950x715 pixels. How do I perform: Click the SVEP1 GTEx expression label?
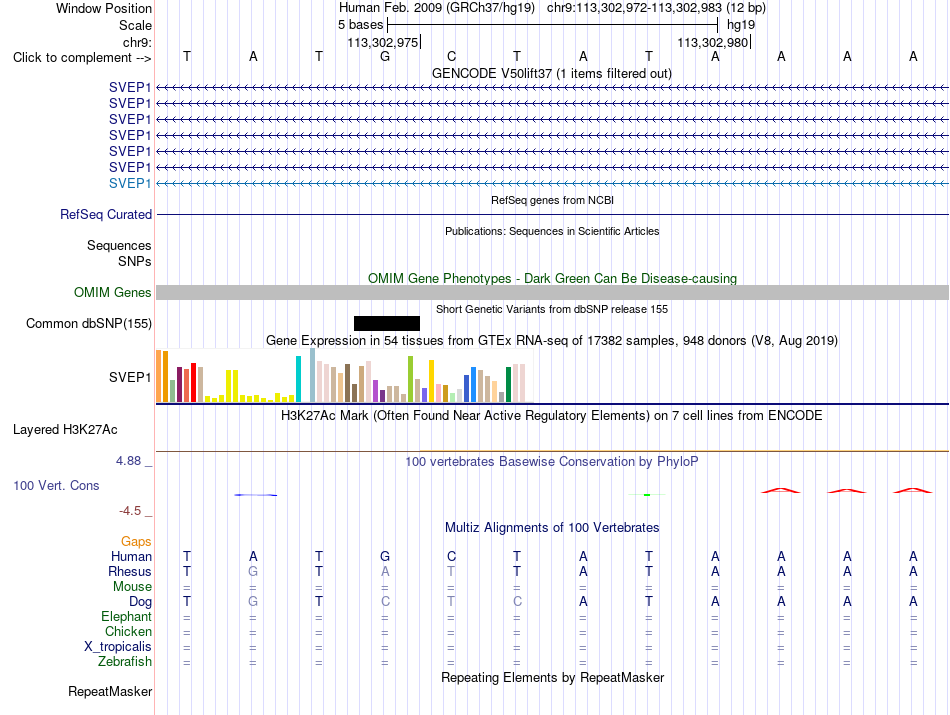(x=130, y=377)
